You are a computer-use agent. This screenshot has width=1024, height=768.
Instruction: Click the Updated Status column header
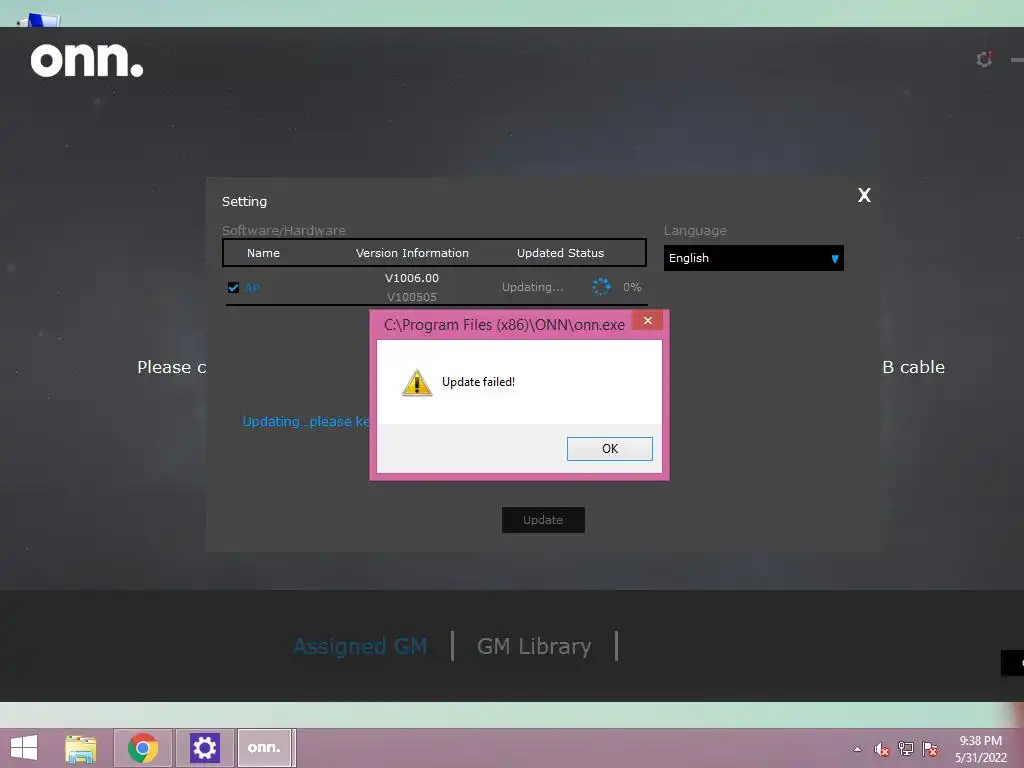coord(560,253)
